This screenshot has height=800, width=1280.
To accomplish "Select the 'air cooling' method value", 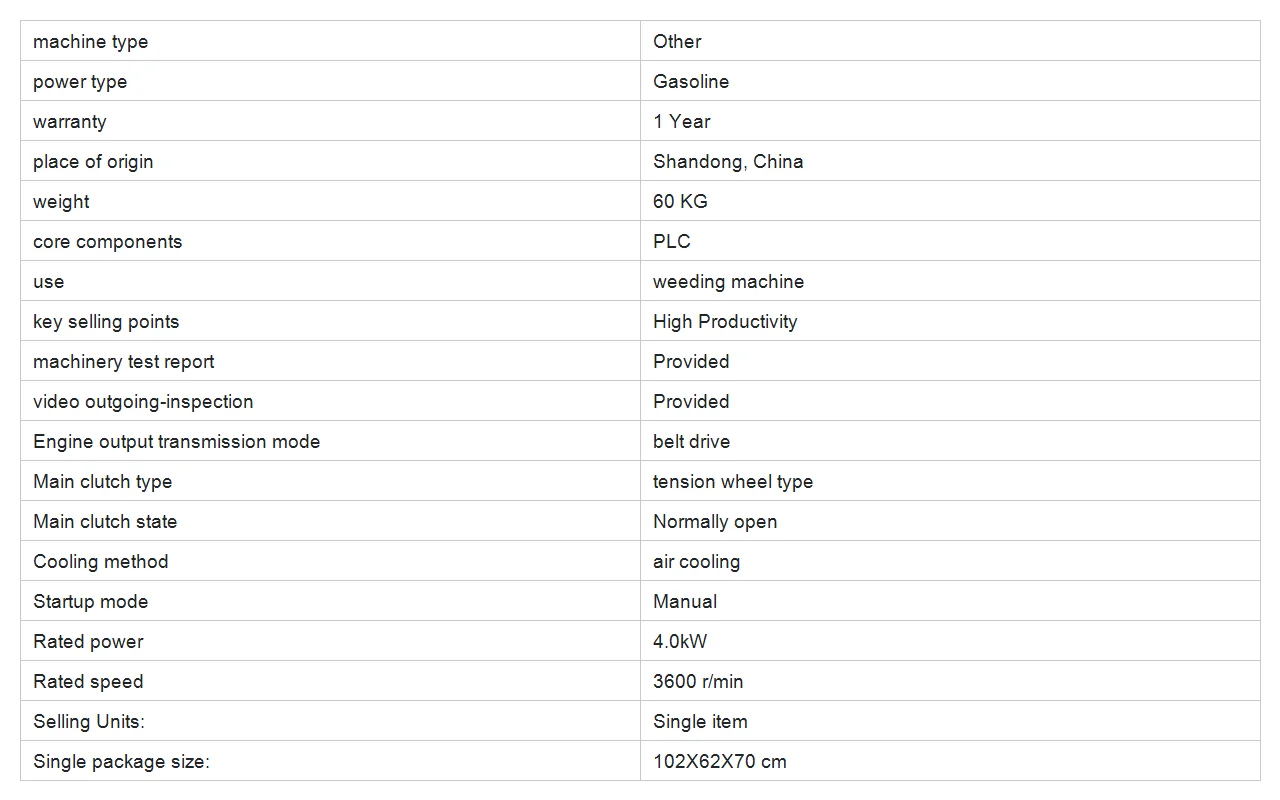I will pyautogui.click(x=696, y=561).
